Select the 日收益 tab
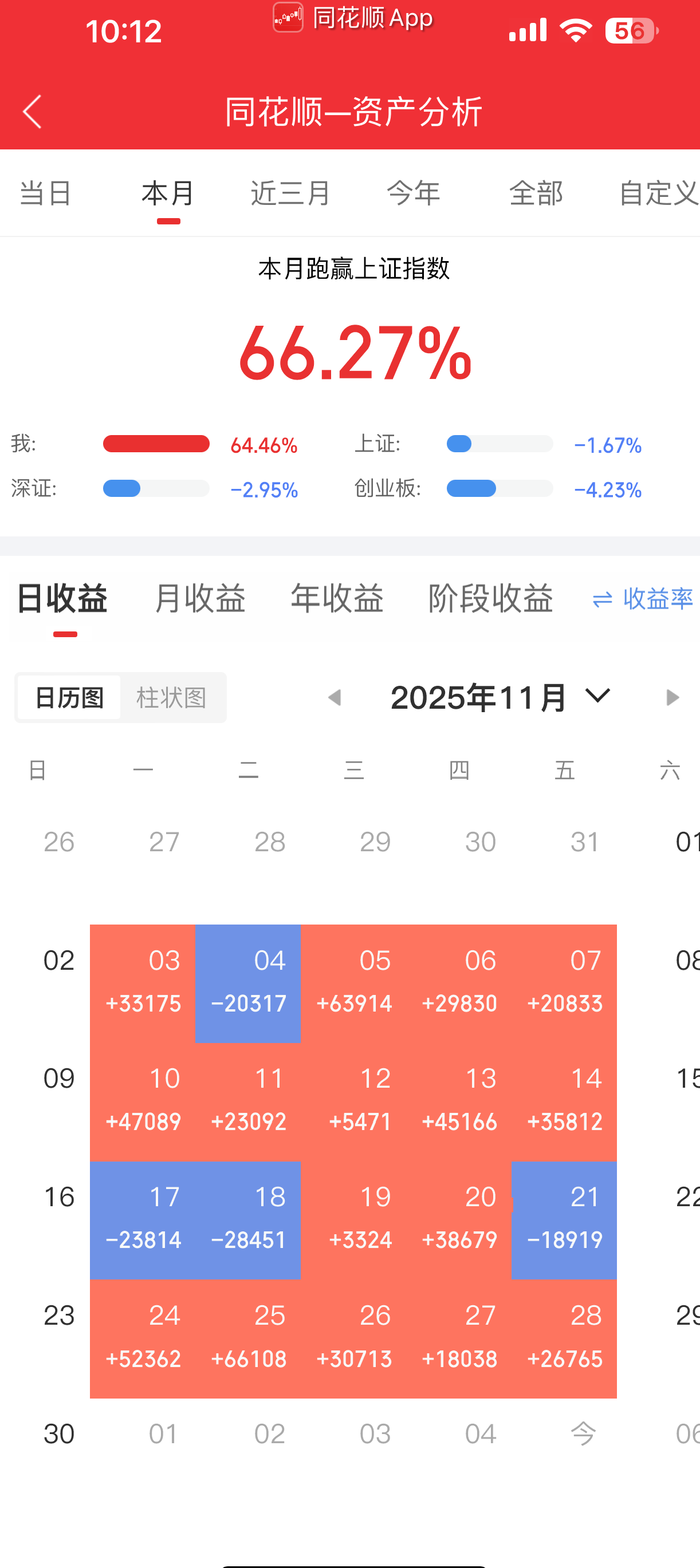This screenshot has width=700, height=1568. point(62,598)
